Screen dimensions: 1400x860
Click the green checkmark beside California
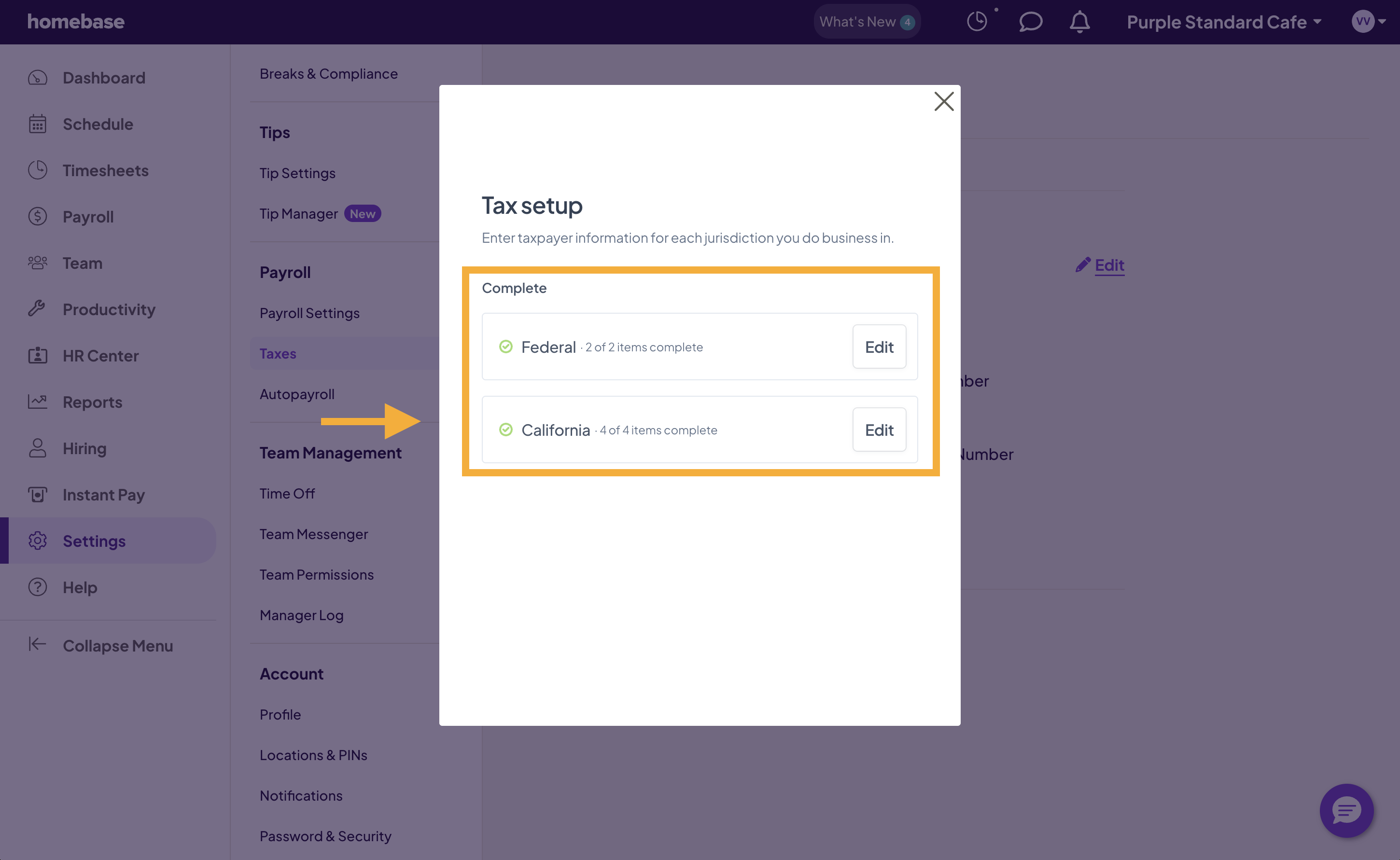pos(506,430)
